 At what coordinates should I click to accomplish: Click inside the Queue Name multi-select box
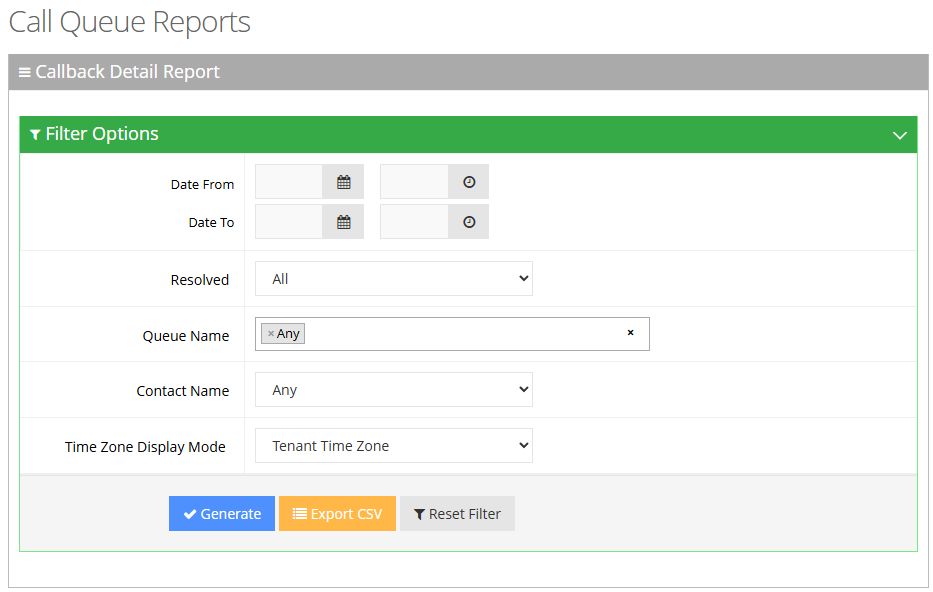(460, 334)
